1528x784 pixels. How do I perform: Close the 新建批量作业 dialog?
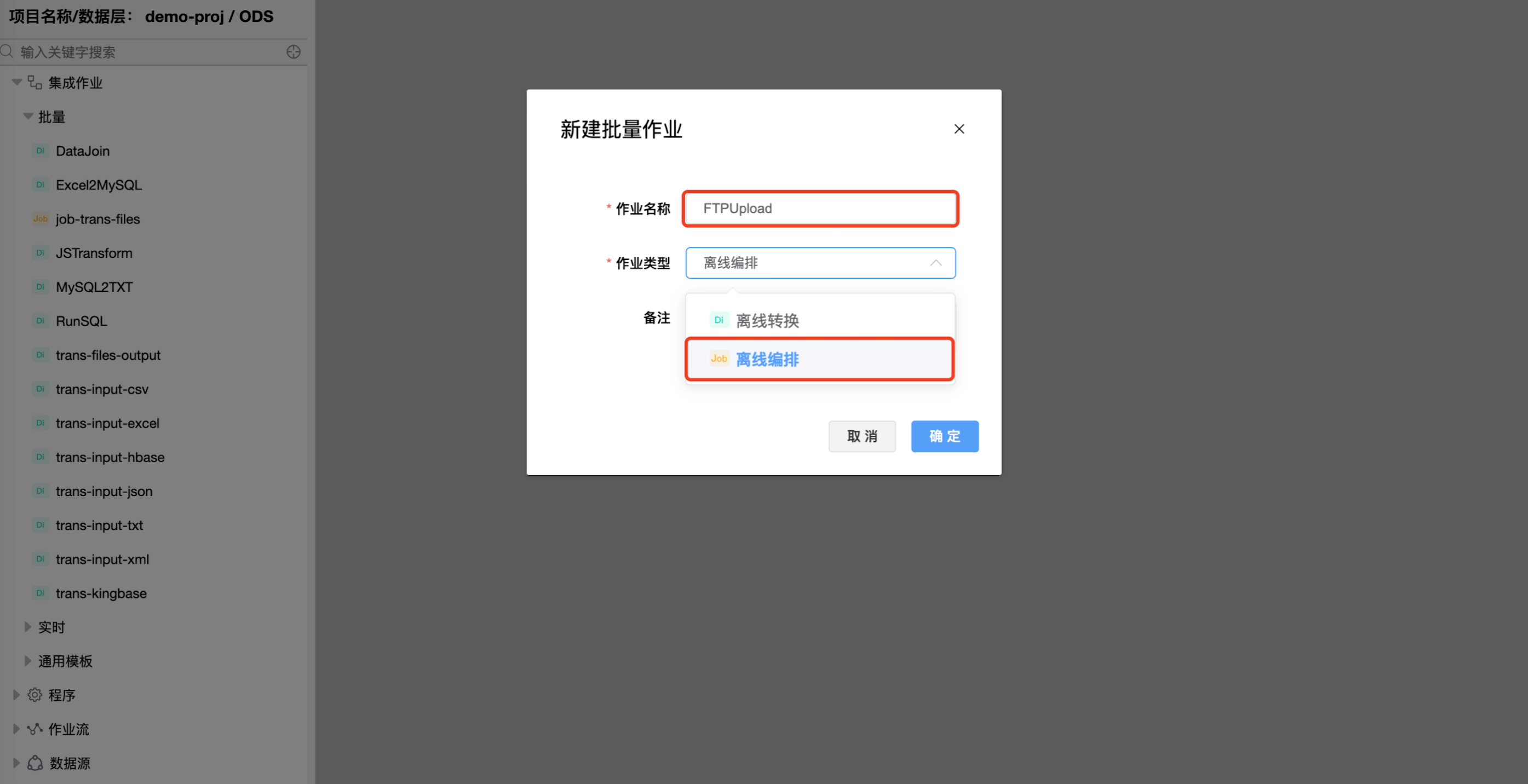958,129
